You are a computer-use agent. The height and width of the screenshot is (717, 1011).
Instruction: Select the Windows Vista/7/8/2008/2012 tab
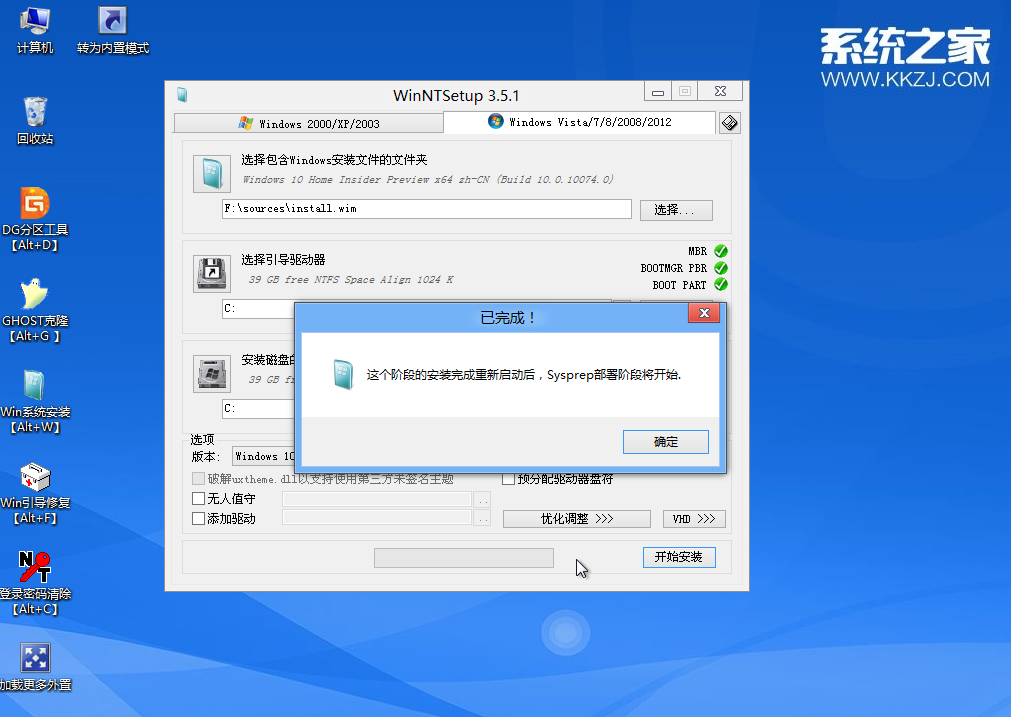coord(579,122)
